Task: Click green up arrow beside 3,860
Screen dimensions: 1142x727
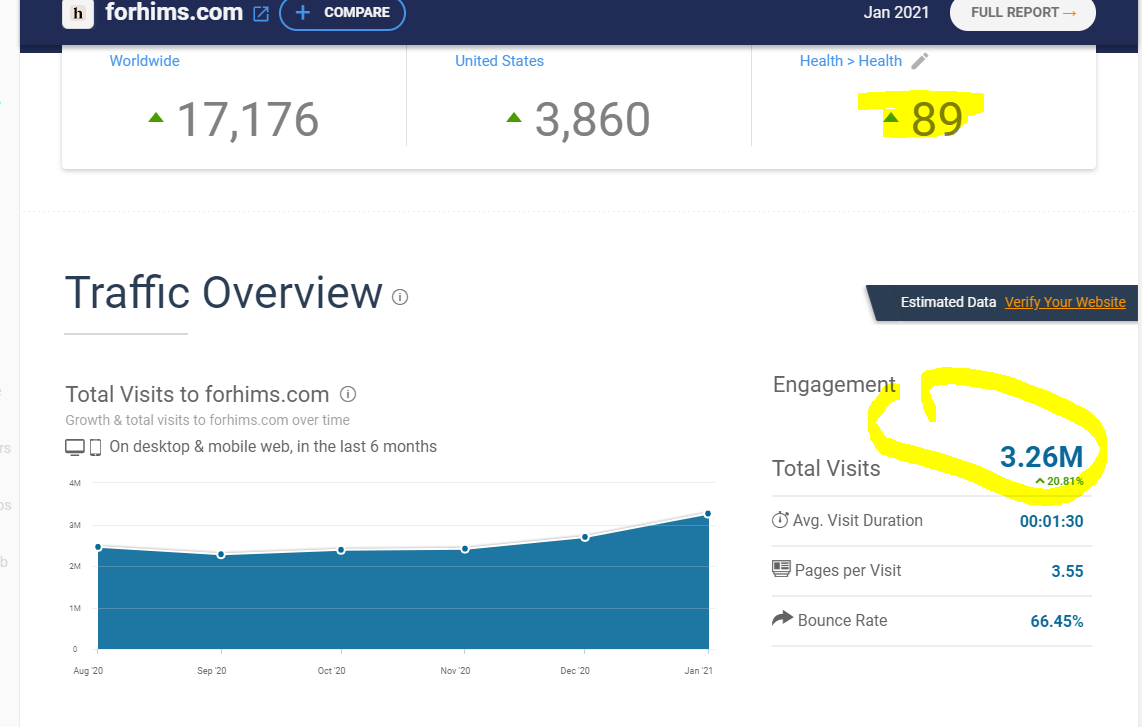Action: 514,117
